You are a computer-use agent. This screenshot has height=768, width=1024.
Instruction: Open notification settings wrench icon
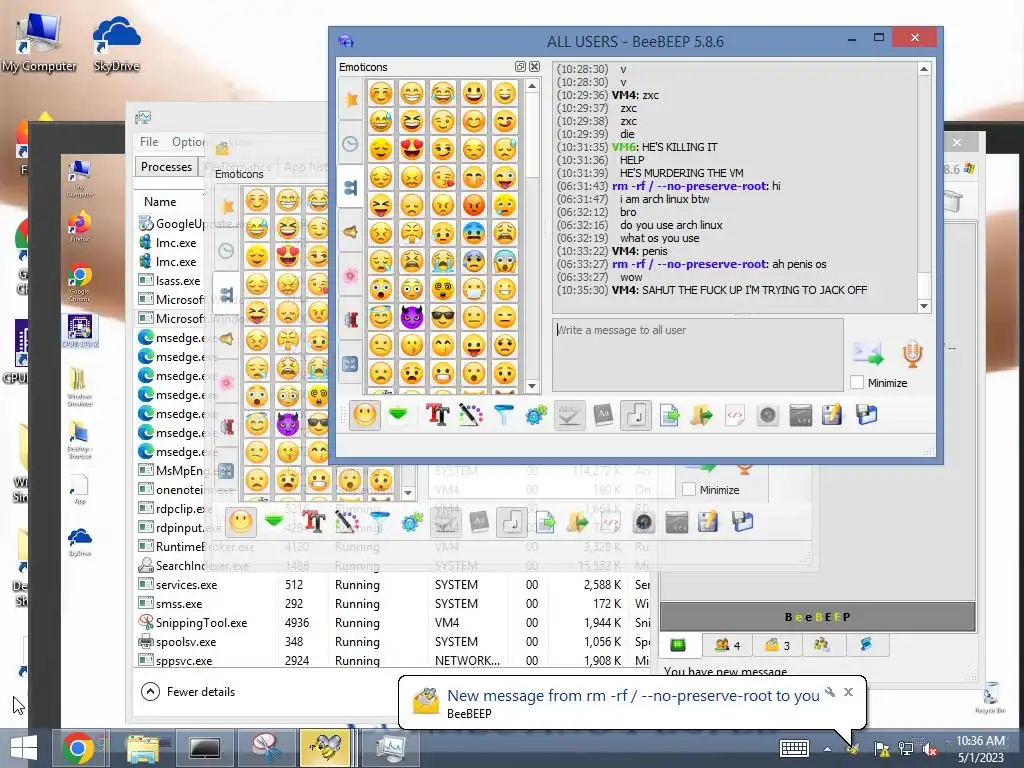tap(830, 692)
